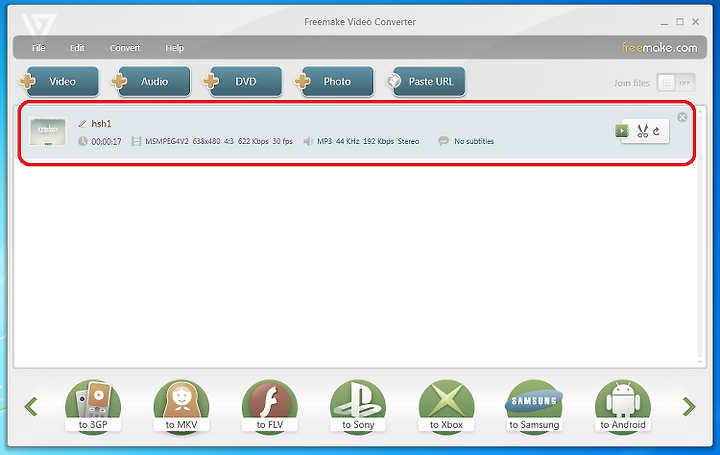Choose the to Samsung output format

tap(534, 407)
